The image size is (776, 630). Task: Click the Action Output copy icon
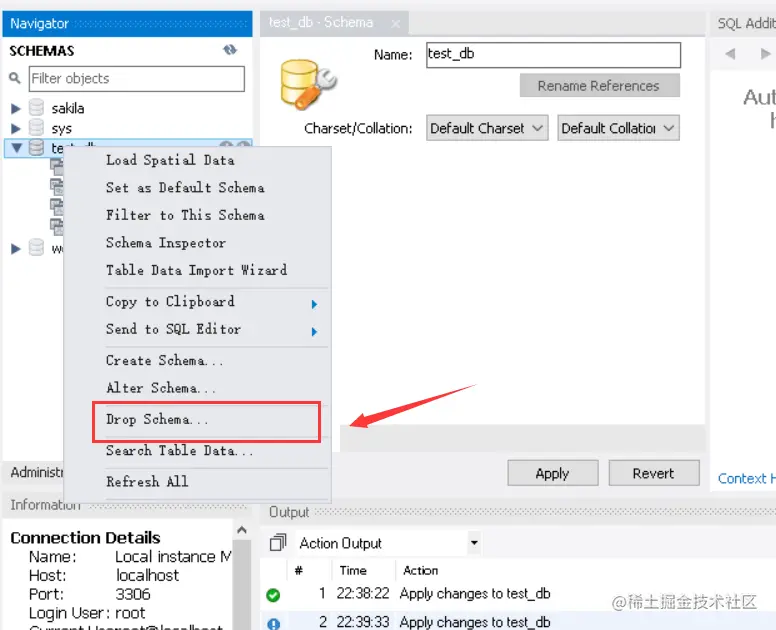[x=278, y=543]
